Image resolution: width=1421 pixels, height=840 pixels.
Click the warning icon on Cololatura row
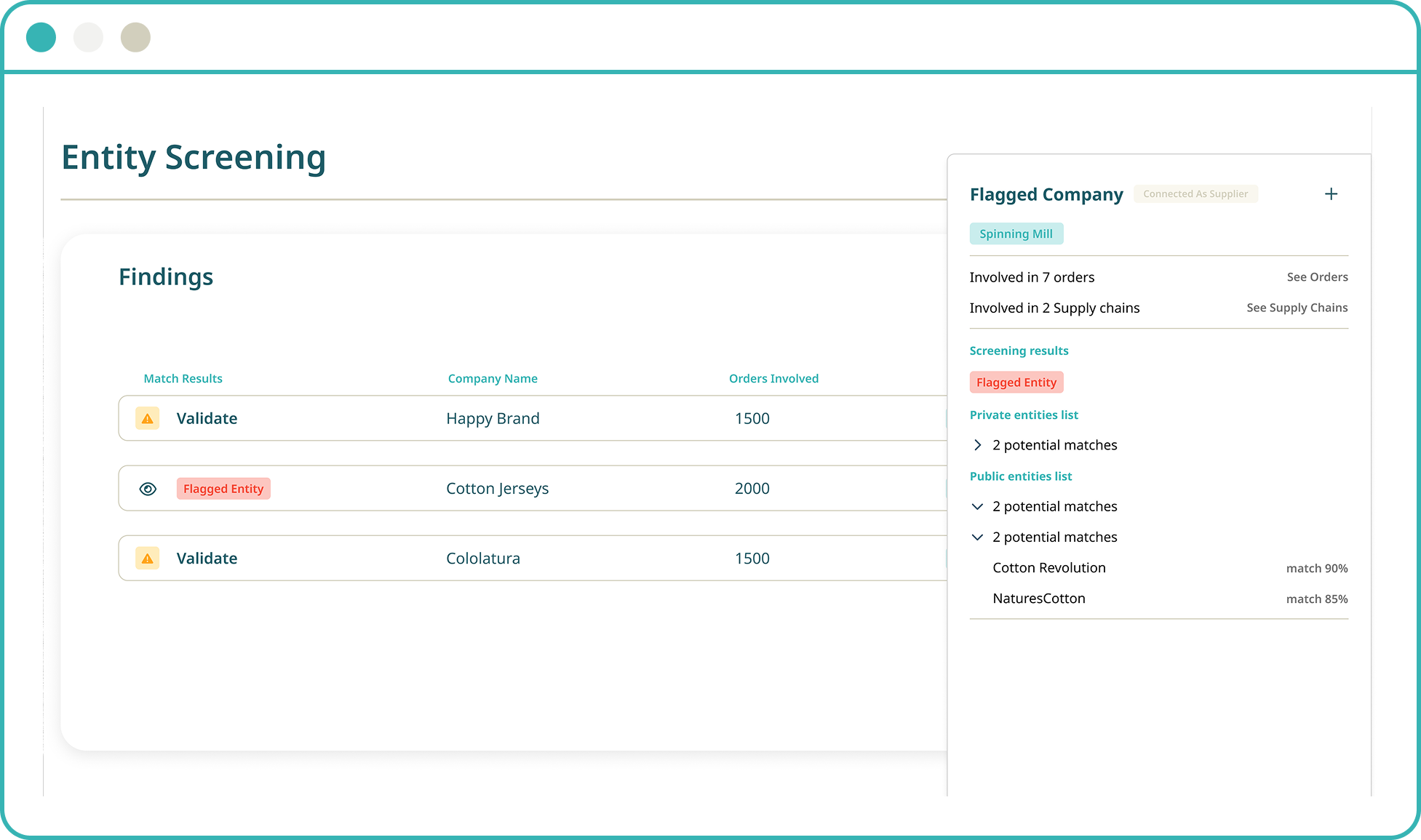(148, 559)
